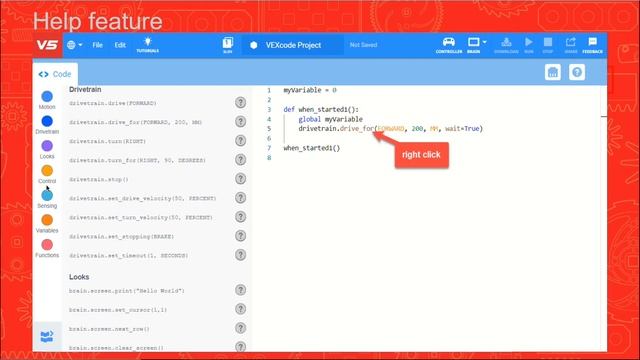
Task: Click the Not Saved status text
Action: click(x=363, y=45)
